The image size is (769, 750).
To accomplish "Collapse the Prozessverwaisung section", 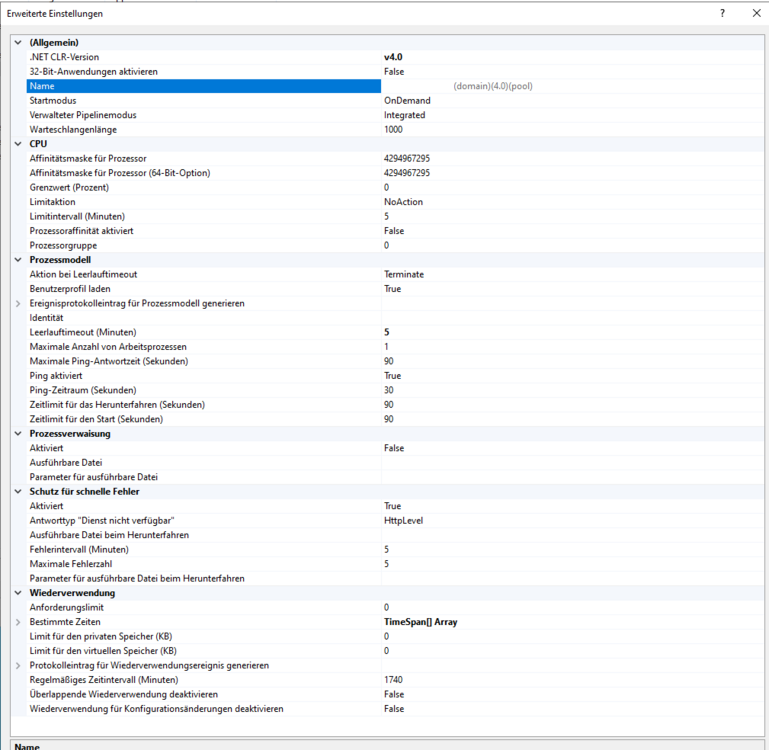I will (x=18, y=434).
